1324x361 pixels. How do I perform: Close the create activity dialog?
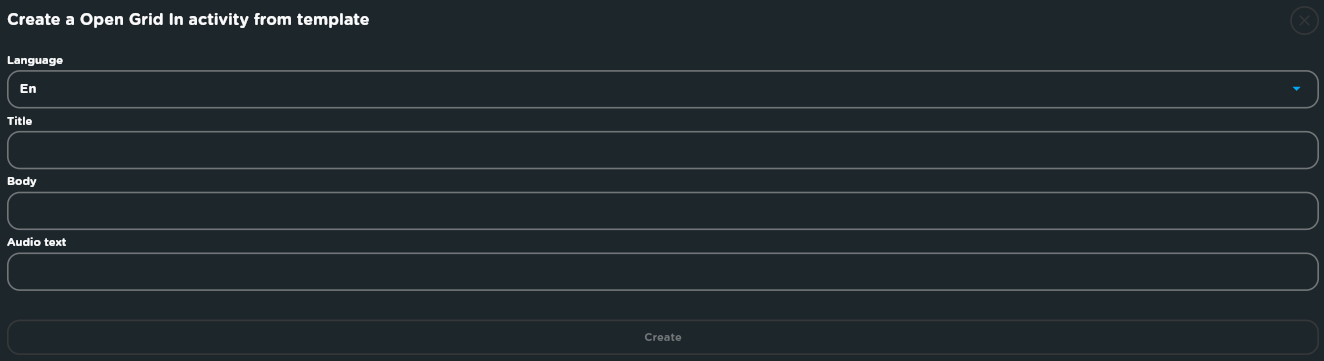1304,20
